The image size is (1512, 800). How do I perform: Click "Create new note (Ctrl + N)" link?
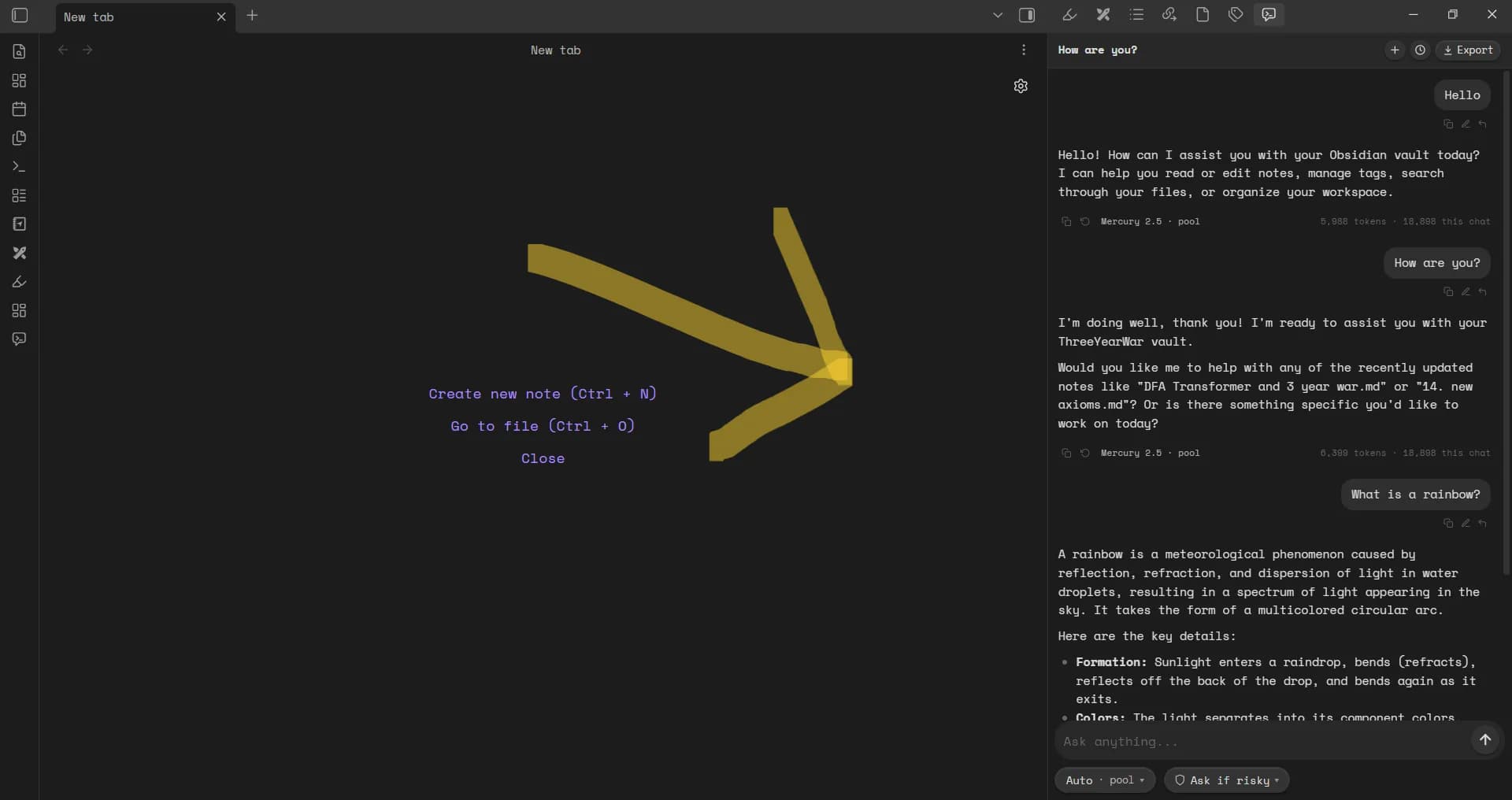(x=543, y=394)
